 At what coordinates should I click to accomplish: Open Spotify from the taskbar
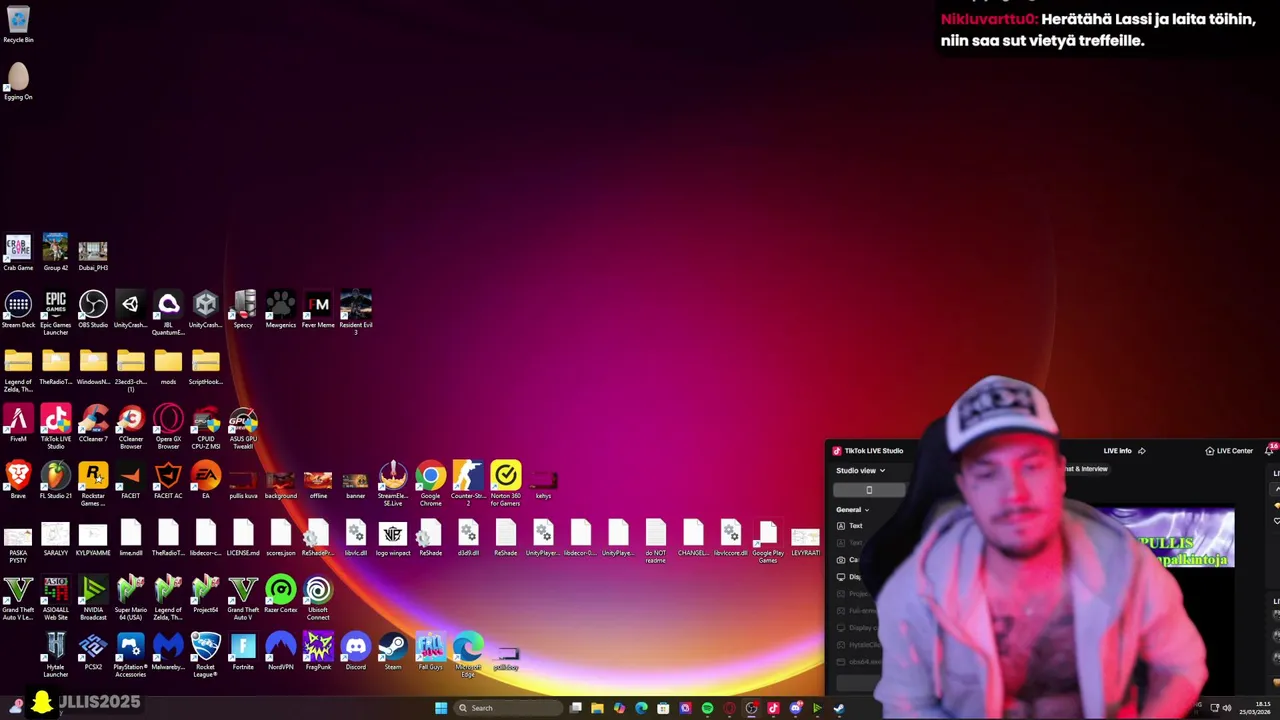pos(707,708)
